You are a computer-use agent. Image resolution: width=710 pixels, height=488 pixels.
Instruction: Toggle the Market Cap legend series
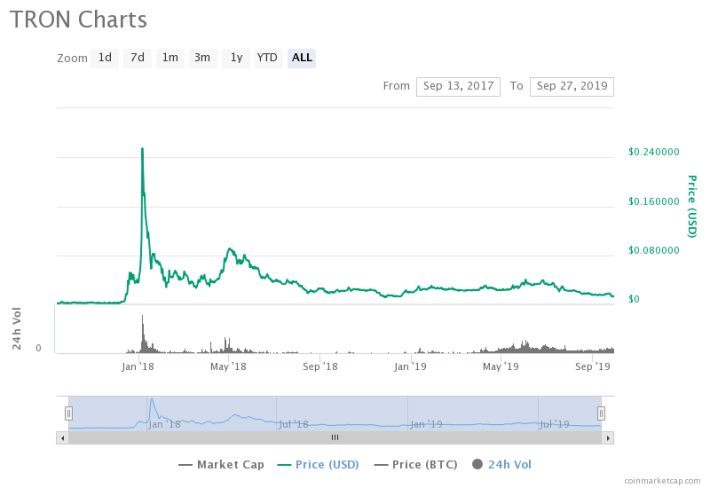221,465
